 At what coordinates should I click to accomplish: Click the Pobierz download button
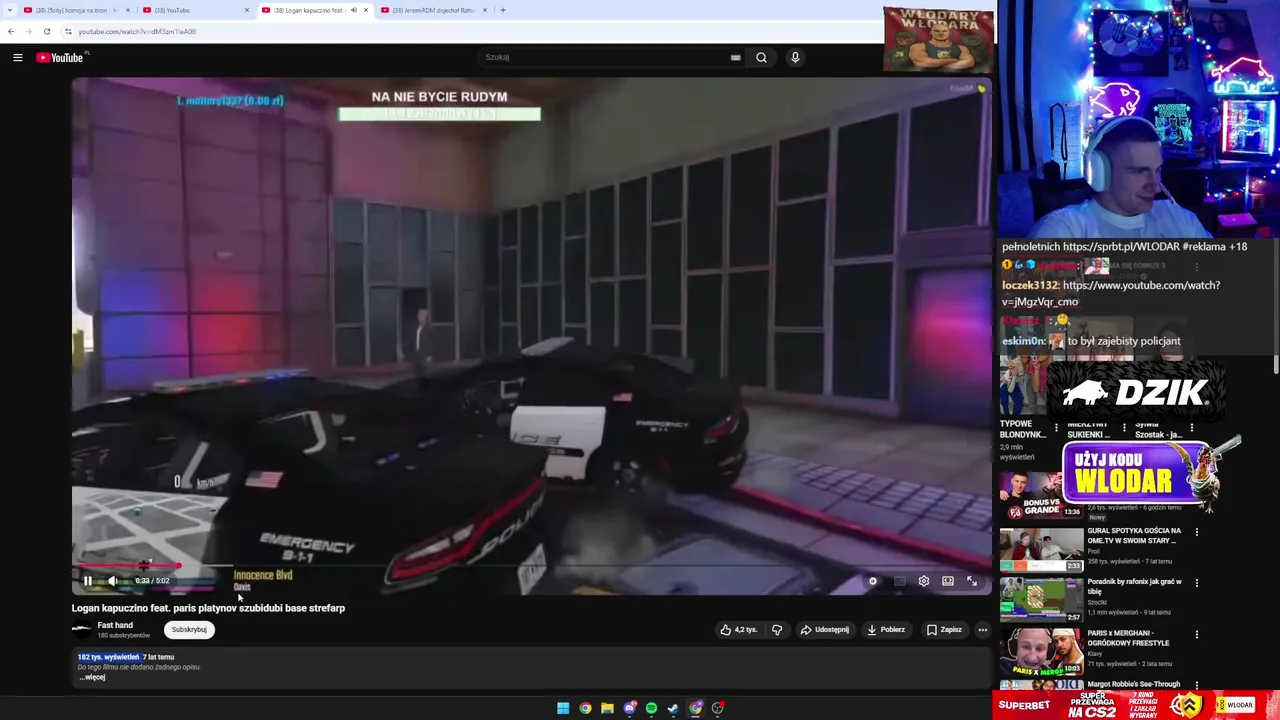pos(886,630)
